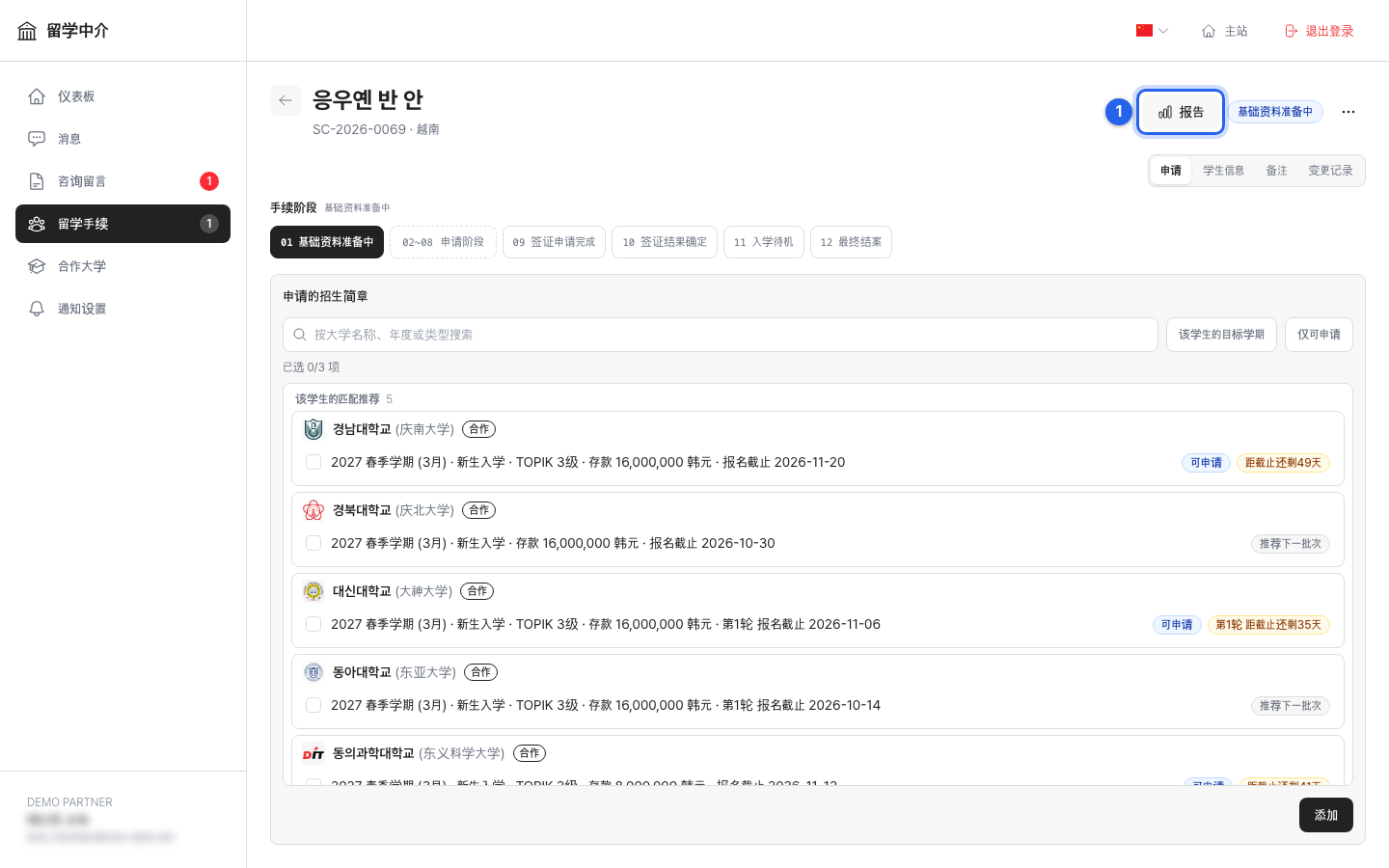This screenshot has width=1389, height=868.
Task: Click 경북대학교 university logo
Action: pyautogui.click(x=313, y=510)
